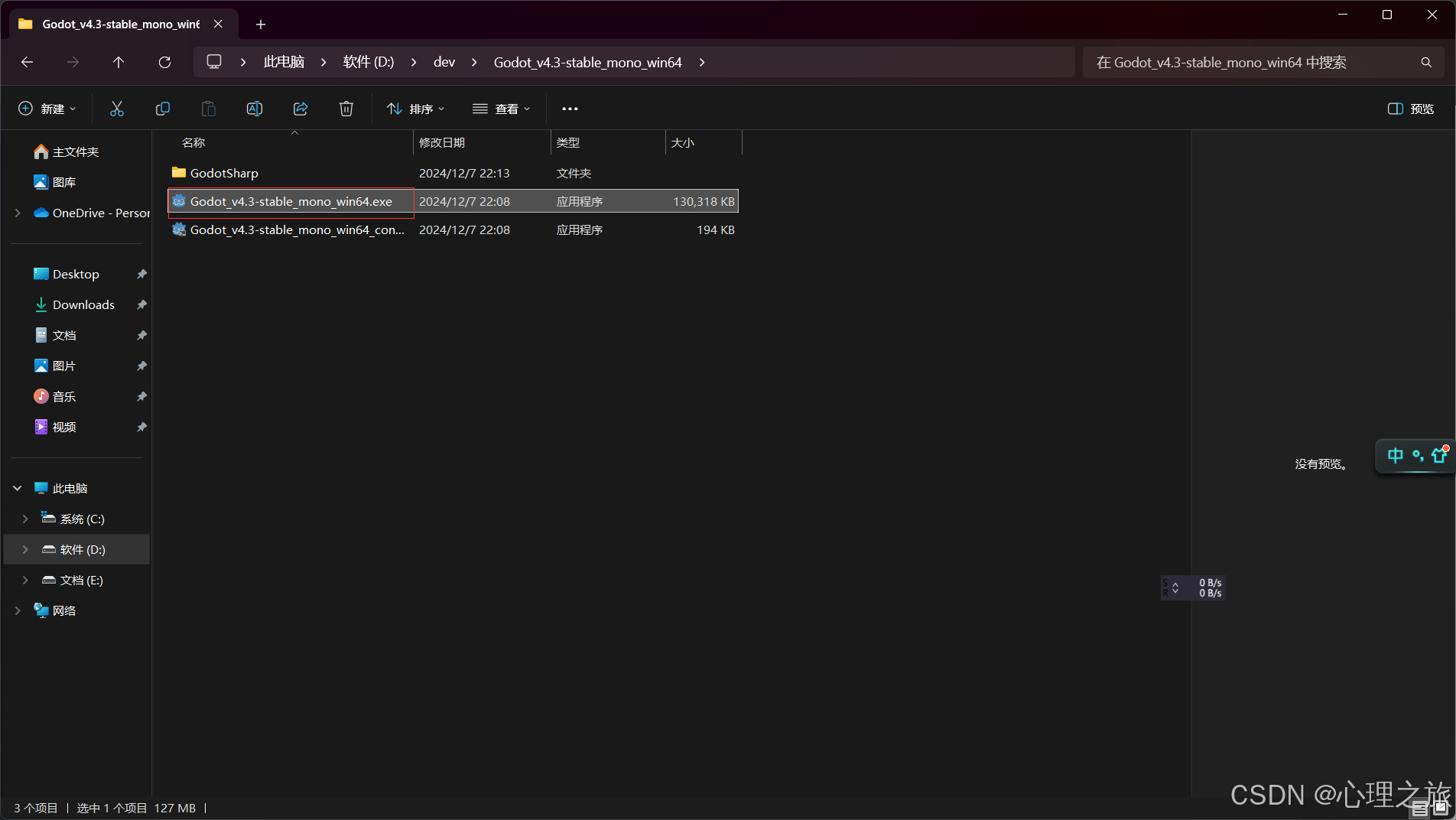The width and height of the screenshot is (1456, 820).
Task: Click the Copy icon on the toolbar
Action: click(x=162, y=109)
